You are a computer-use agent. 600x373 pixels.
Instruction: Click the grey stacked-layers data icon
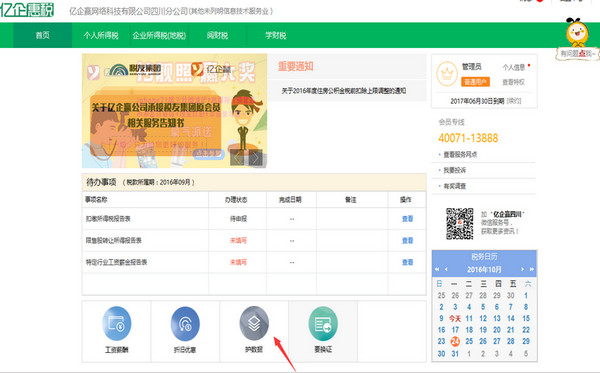[254, 323]
